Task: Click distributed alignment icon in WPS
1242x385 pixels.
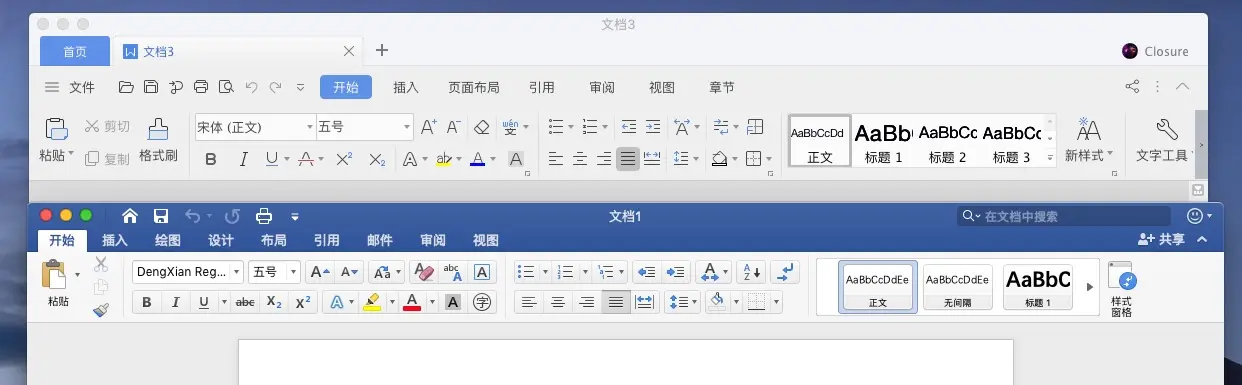Action: pyautogui.click(x=652, y=158)
